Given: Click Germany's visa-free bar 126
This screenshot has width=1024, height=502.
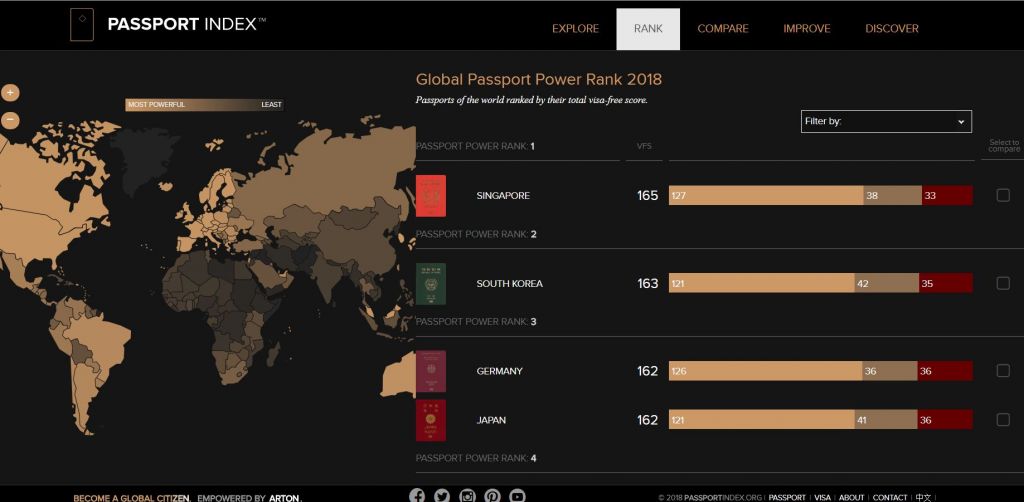Looking at the screenshot, I should [765, 371].
